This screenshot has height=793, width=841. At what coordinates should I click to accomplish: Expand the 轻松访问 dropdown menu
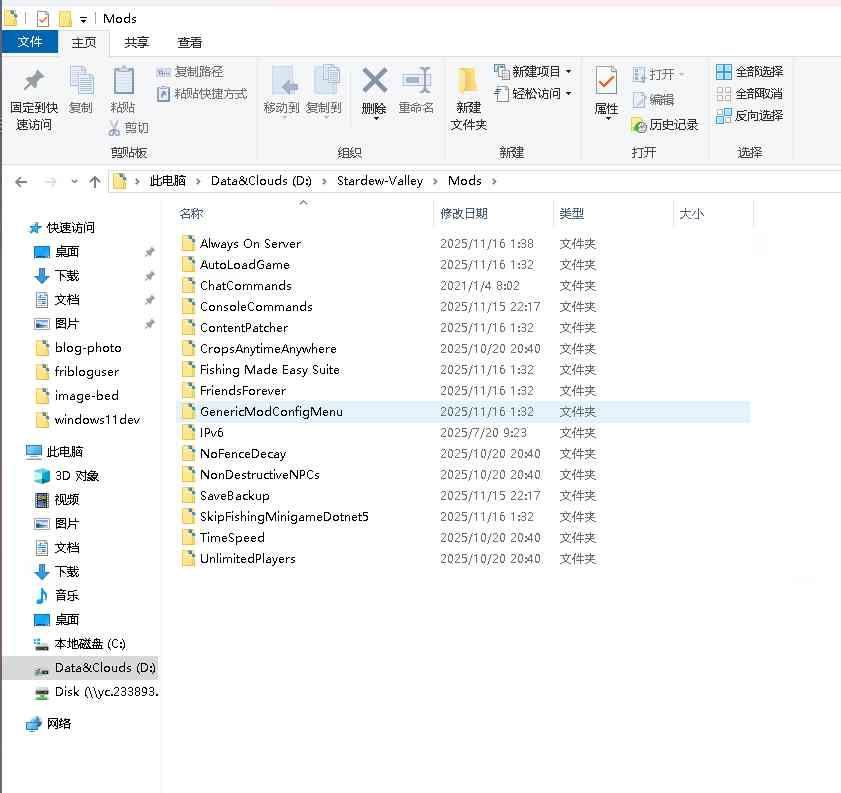pos(533,94)
